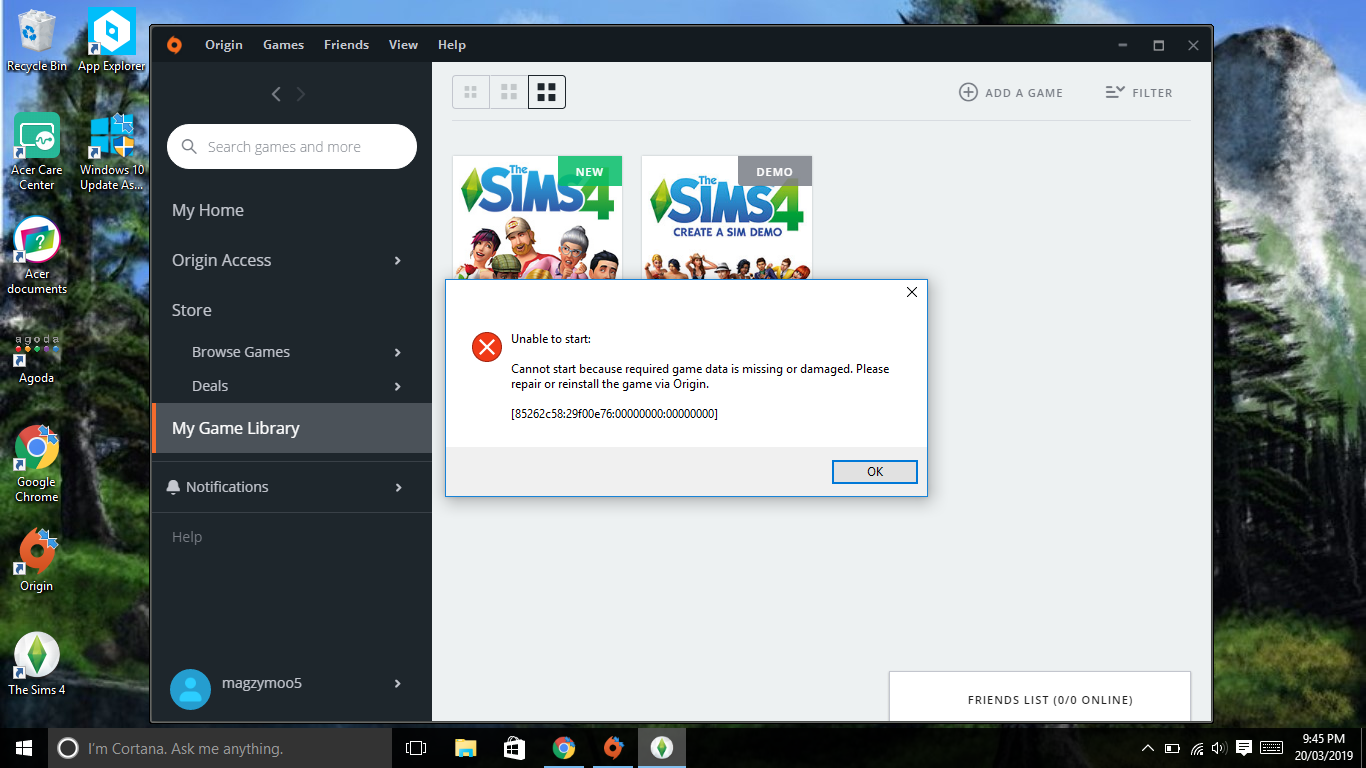This screenshot has width=1366, height=768.
Task: Select The Sims 4 Create A Sim Demo tile
Action: (x=727, y=218)
